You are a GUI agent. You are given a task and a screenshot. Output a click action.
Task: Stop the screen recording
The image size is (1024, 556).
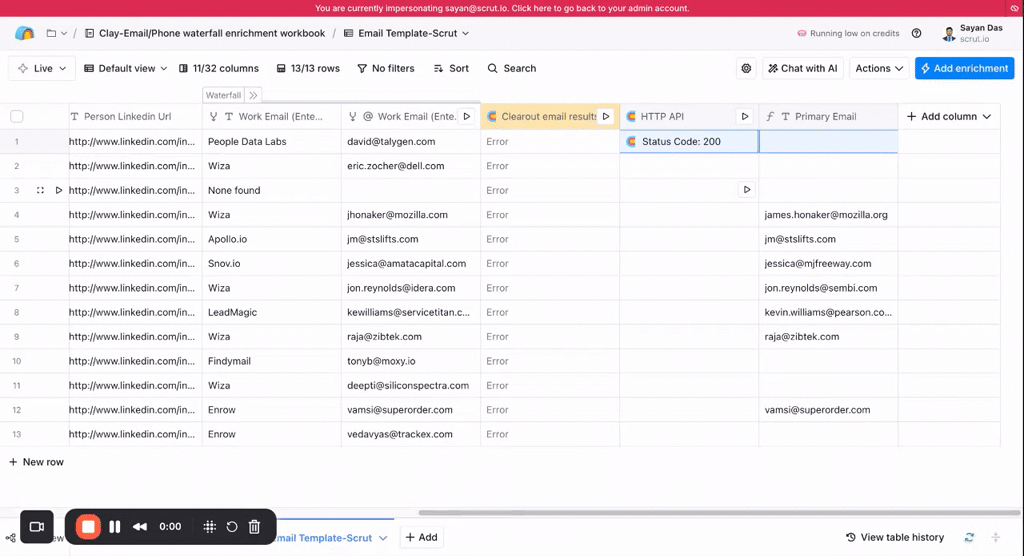88,527
